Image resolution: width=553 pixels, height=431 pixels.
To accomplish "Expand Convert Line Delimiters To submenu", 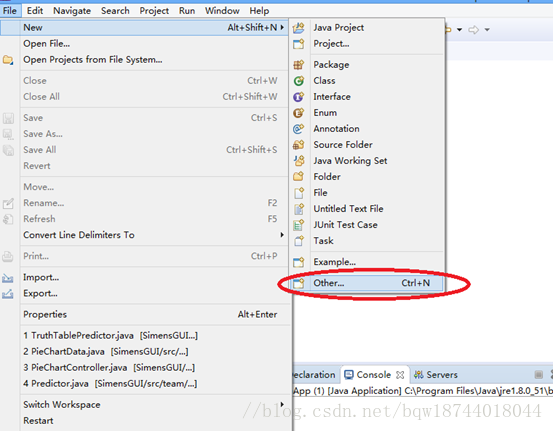I will (x=282, y=235).
